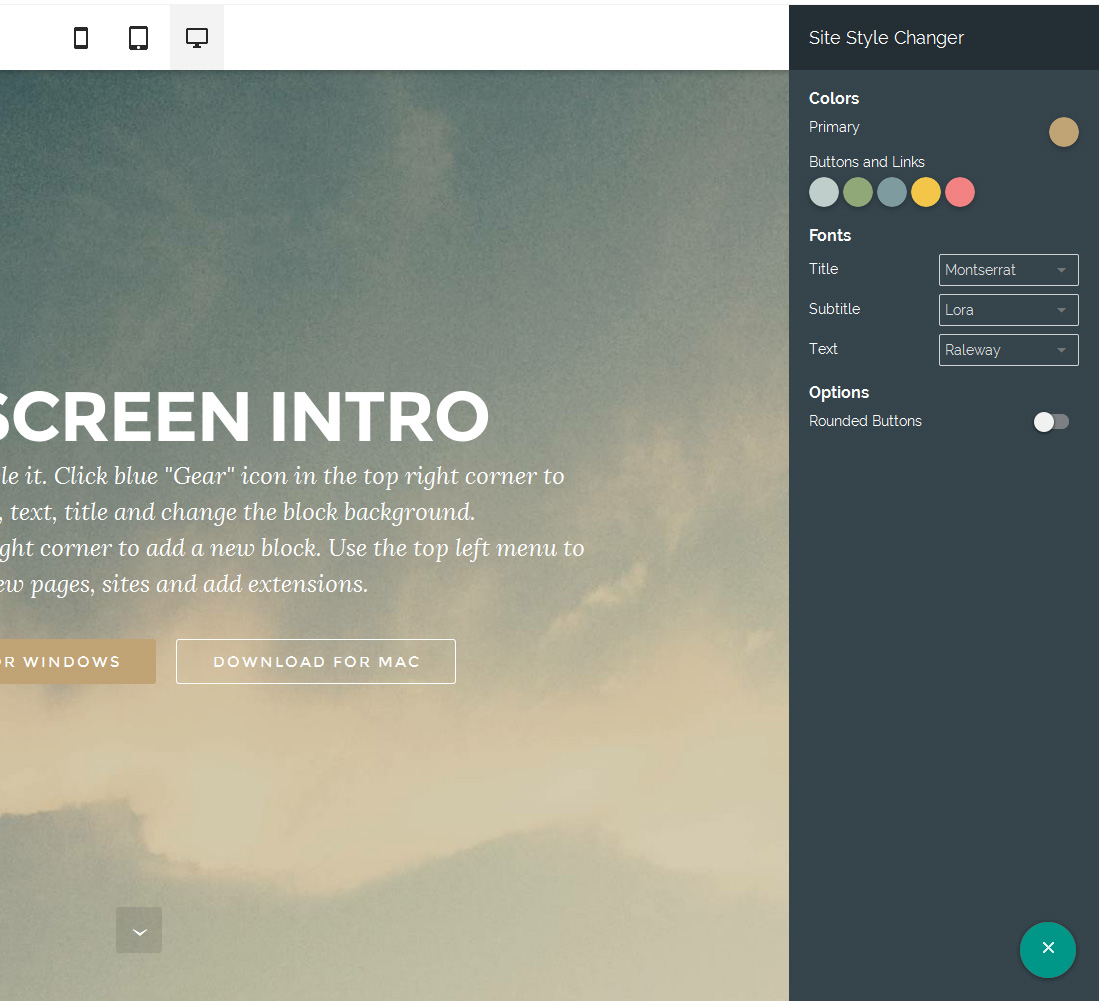1099x1001 pixels.
Task: Pick the pink button color swatch
Action: 960,192
